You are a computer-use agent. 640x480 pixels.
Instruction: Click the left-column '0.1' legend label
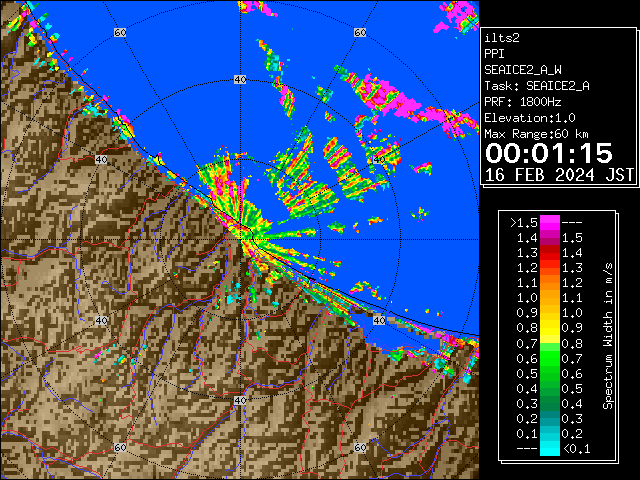(527, 433)
